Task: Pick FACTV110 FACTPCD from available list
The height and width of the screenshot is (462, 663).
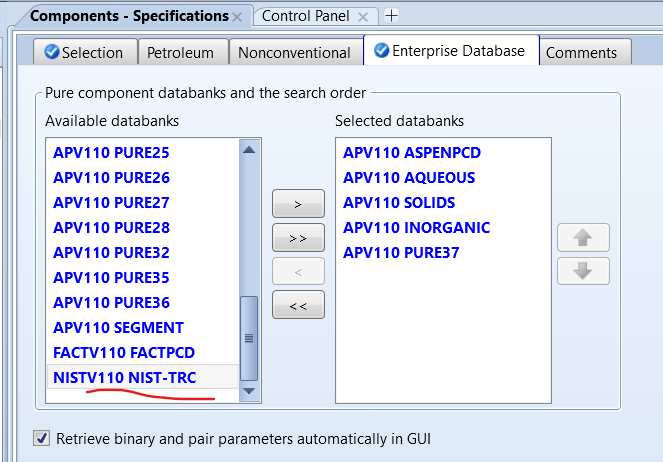Action: [x=124, y=352]
